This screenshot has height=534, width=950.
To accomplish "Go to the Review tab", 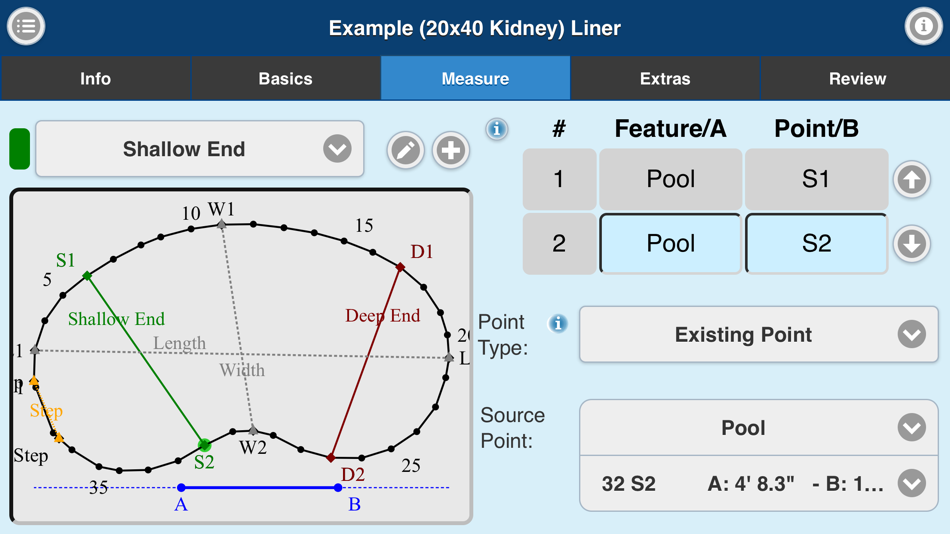I will click(855, 79).
